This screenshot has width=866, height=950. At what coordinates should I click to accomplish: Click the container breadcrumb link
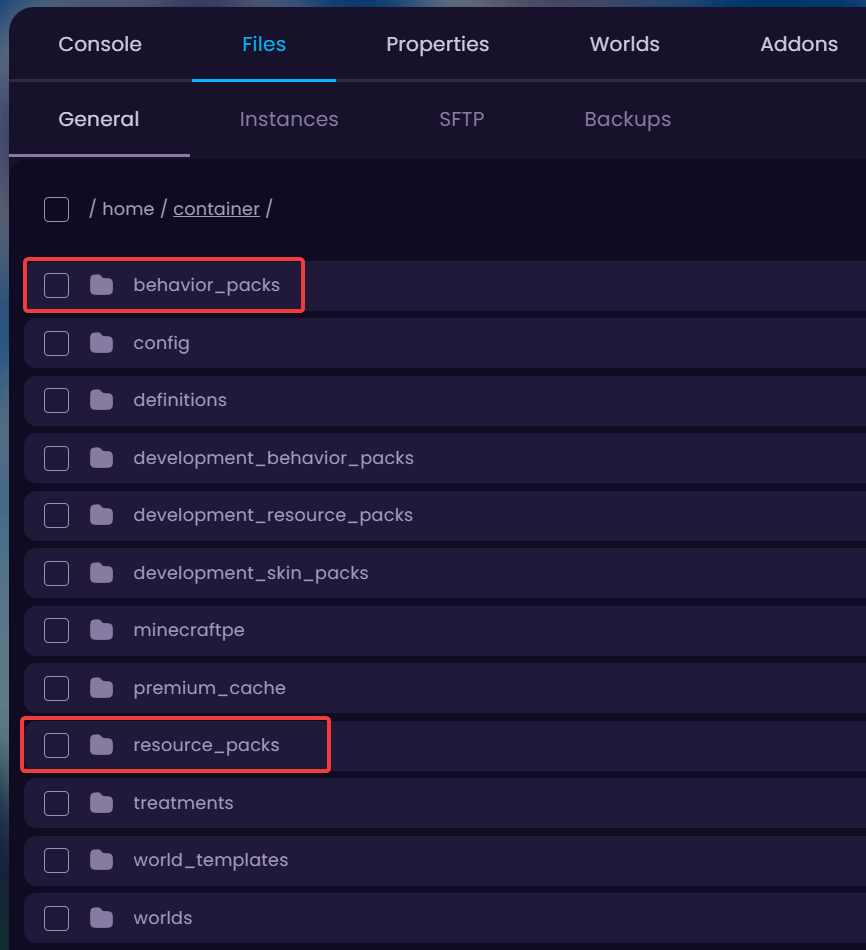tap(216, 209)
